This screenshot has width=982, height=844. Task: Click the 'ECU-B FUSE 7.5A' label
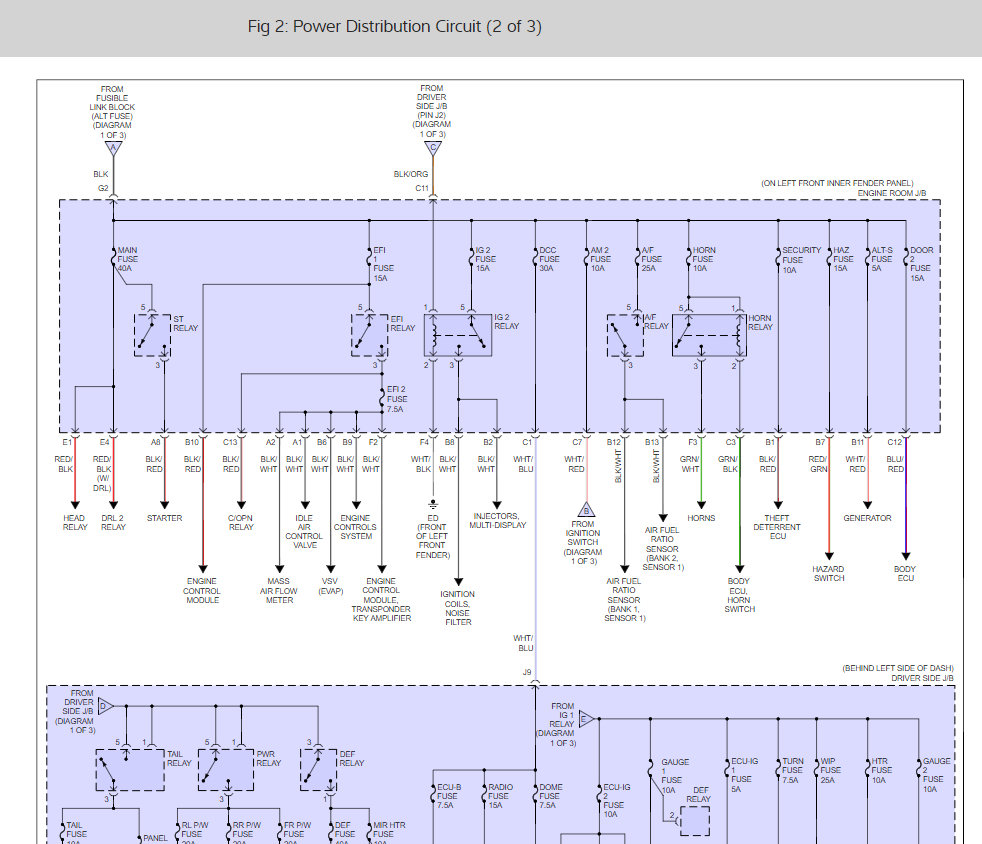(449, 796)
